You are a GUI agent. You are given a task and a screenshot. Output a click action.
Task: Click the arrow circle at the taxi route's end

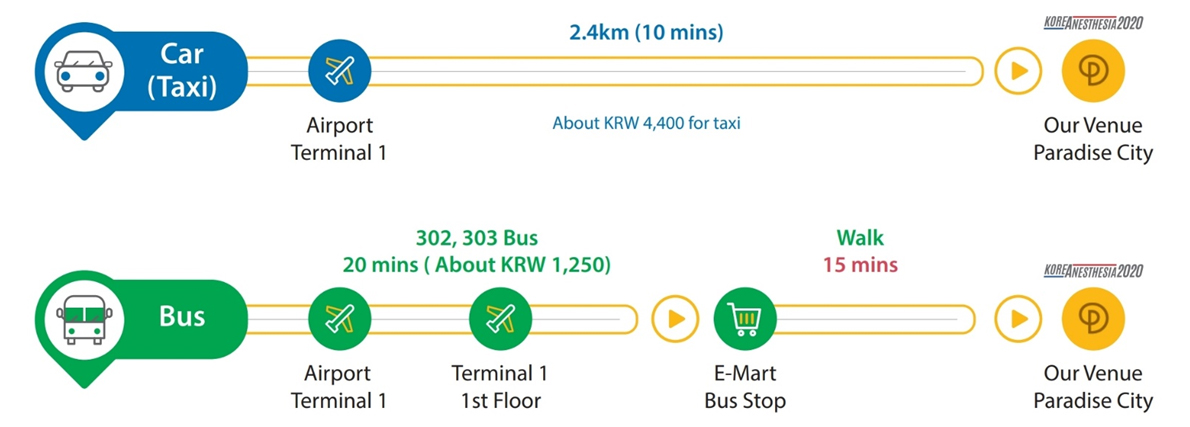coord(1017,71)
